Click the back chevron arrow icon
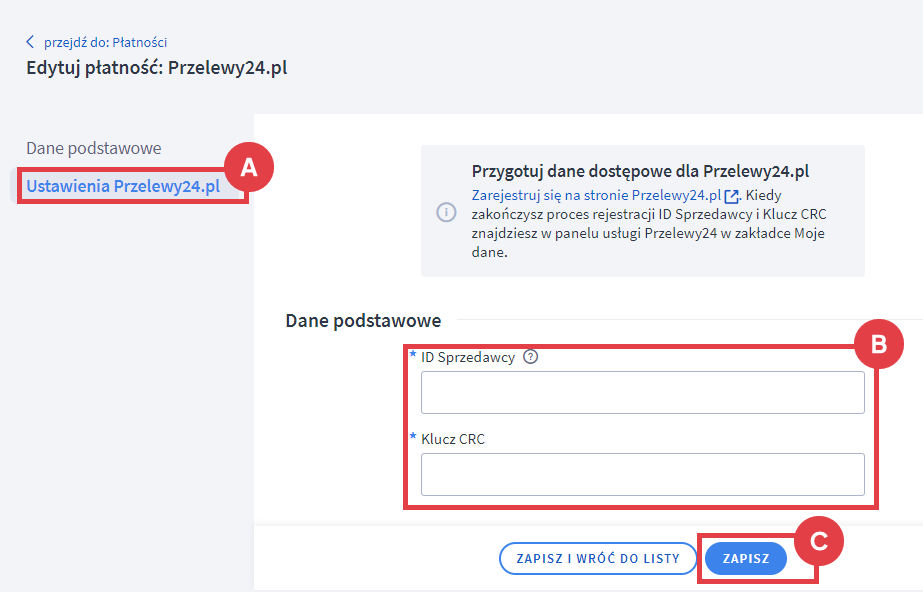This screenshot has width=923, height=592. click(30, 42)
